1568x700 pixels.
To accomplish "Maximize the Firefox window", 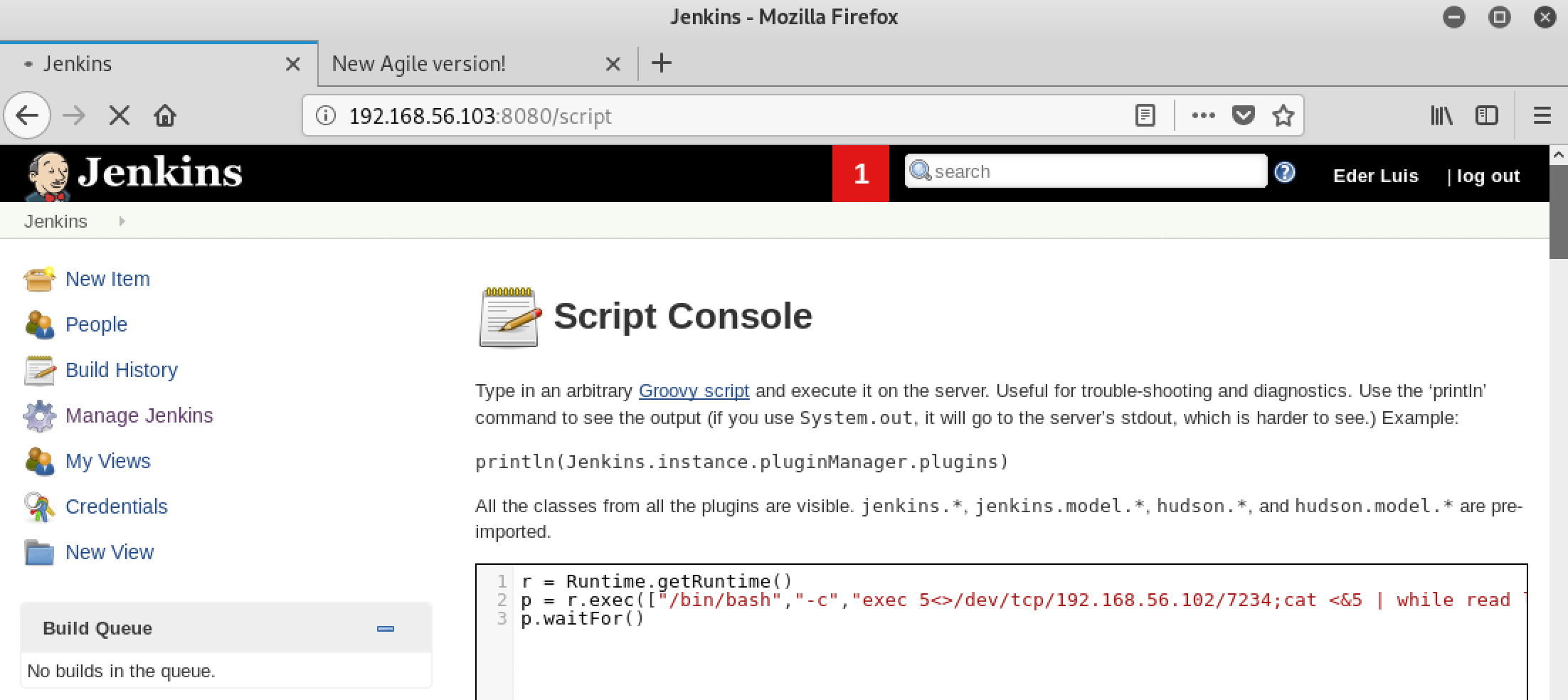I will (1500, 17).
